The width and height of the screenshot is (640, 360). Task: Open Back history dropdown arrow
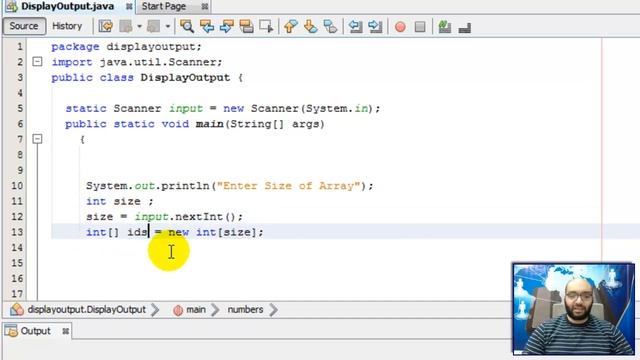(x=139, y=27)
